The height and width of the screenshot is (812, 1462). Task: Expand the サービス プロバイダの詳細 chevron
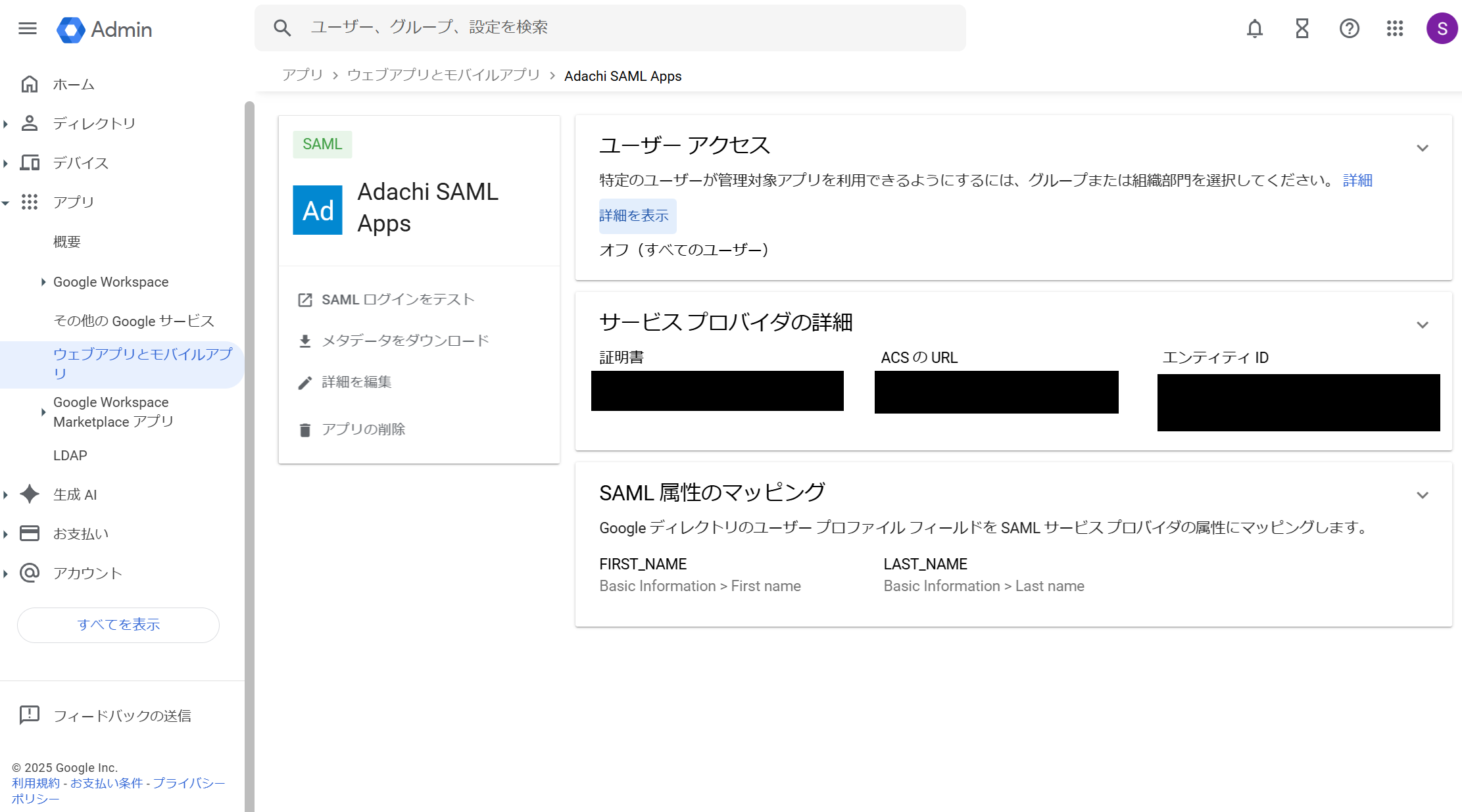click(1422, 325)
